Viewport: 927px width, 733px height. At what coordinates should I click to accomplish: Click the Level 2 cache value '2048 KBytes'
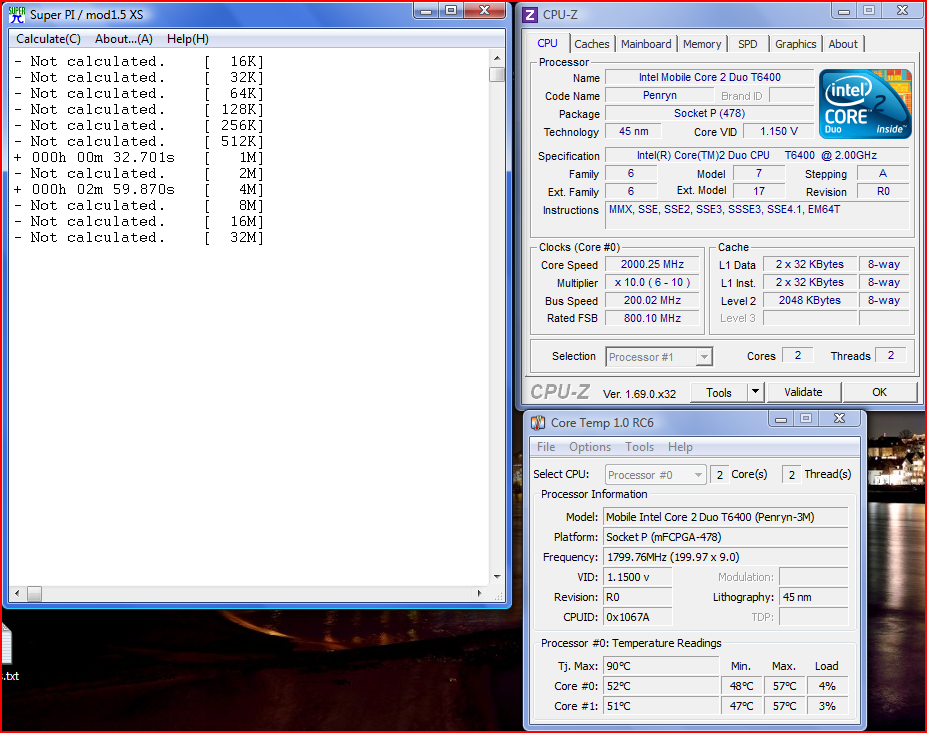(809, 300)
